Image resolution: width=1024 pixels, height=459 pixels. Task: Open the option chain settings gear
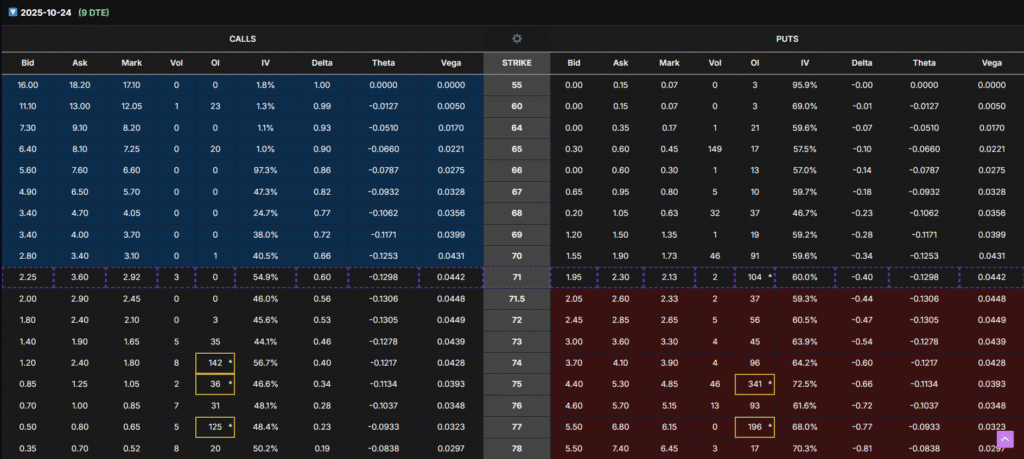pyautogui.click(x=517, y=39)
